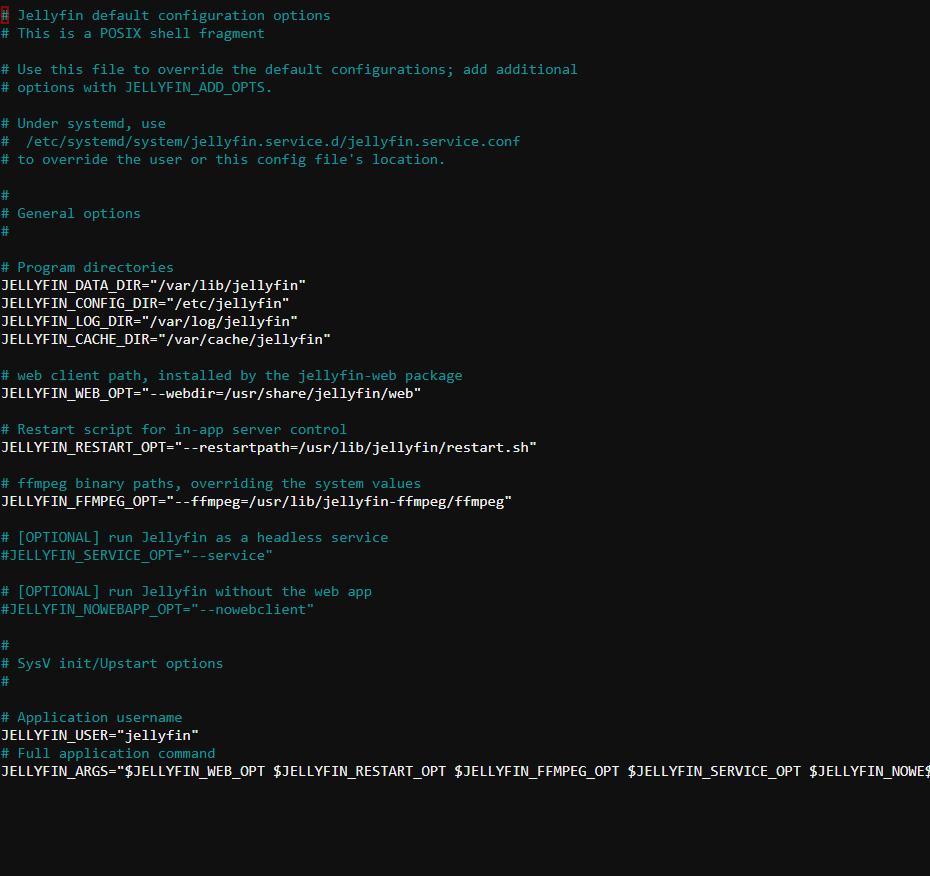Place cursor on JELLYFIN_FFMPEG_OPT line

click(256, 501)
